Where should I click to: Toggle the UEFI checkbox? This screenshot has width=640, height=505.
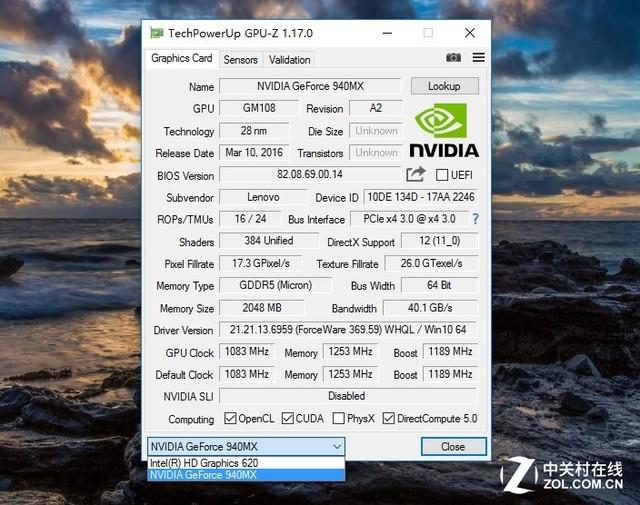click(442, 175)
